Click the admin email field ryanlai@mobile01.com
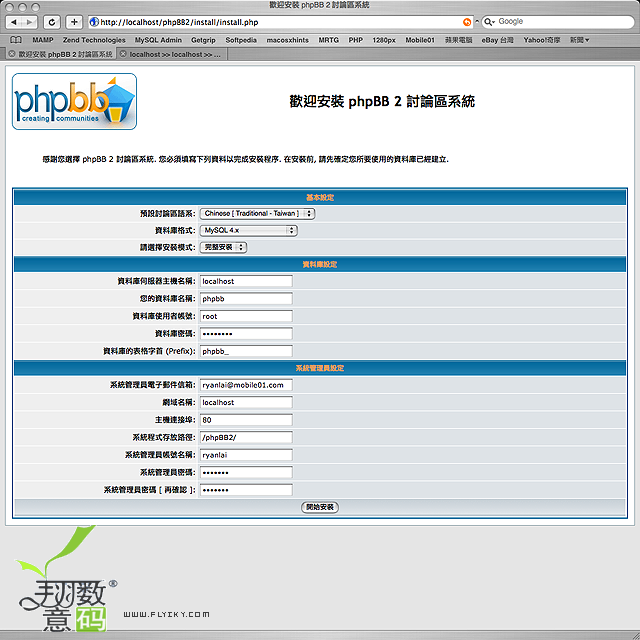This screenshot has width=640, height=640. tap(246, 384)
